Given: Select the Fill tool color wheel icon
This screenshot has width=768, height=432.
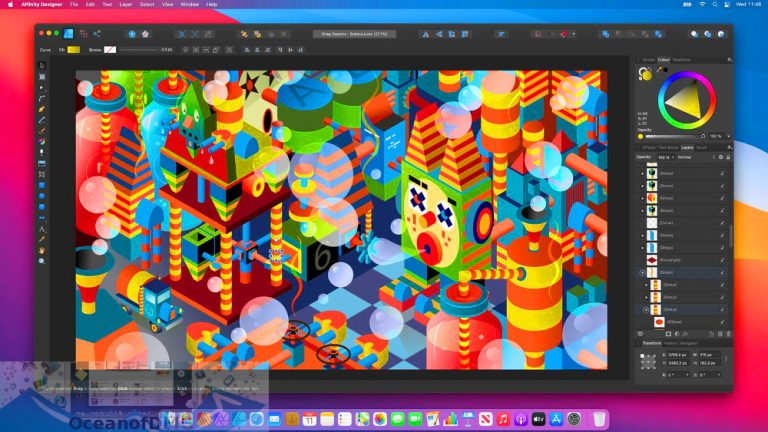Looking at the screenshot, I should click(x=42, y=142).
